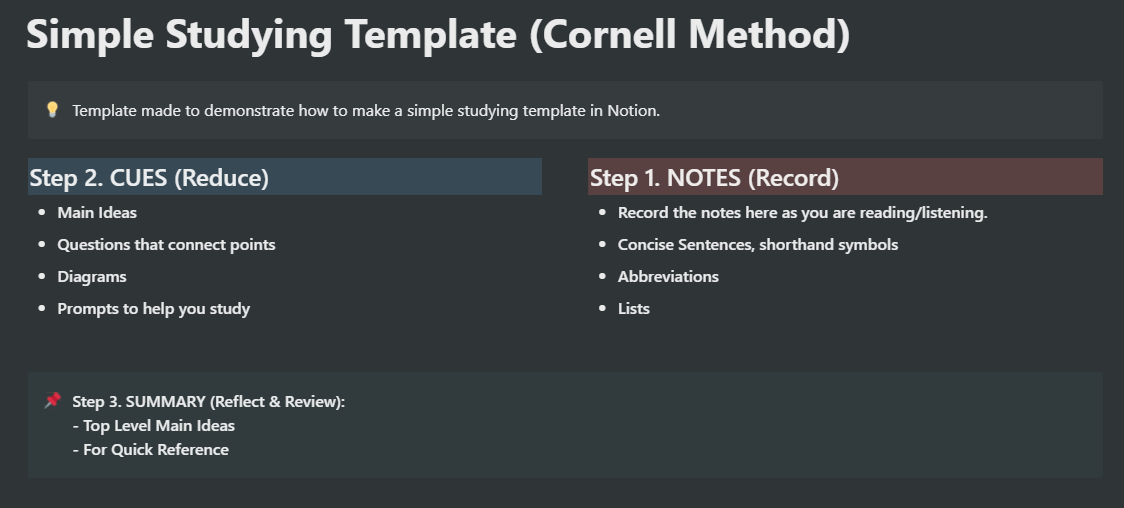Click the "Abbreviations" list item
Viewport: 1124px width, 508px height.
point(668,276)
